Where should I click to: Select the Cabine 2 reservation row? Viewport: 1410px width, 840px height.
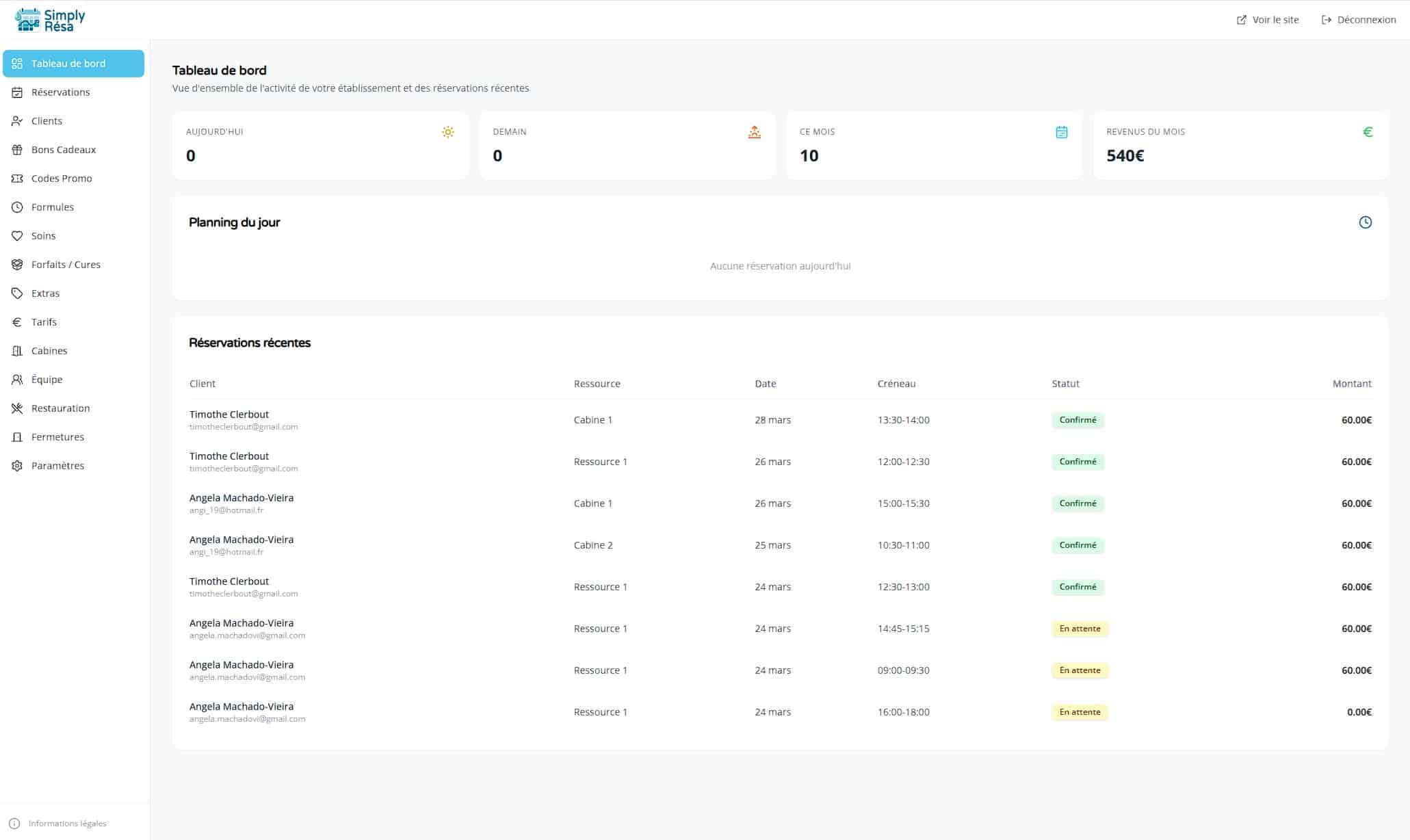coord(592,545)
